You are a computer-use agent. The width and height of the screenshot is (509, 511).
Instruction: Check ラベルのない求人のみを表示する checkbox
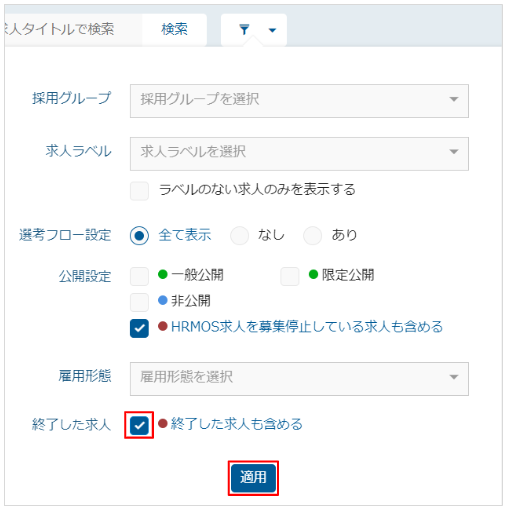(139, 191)
